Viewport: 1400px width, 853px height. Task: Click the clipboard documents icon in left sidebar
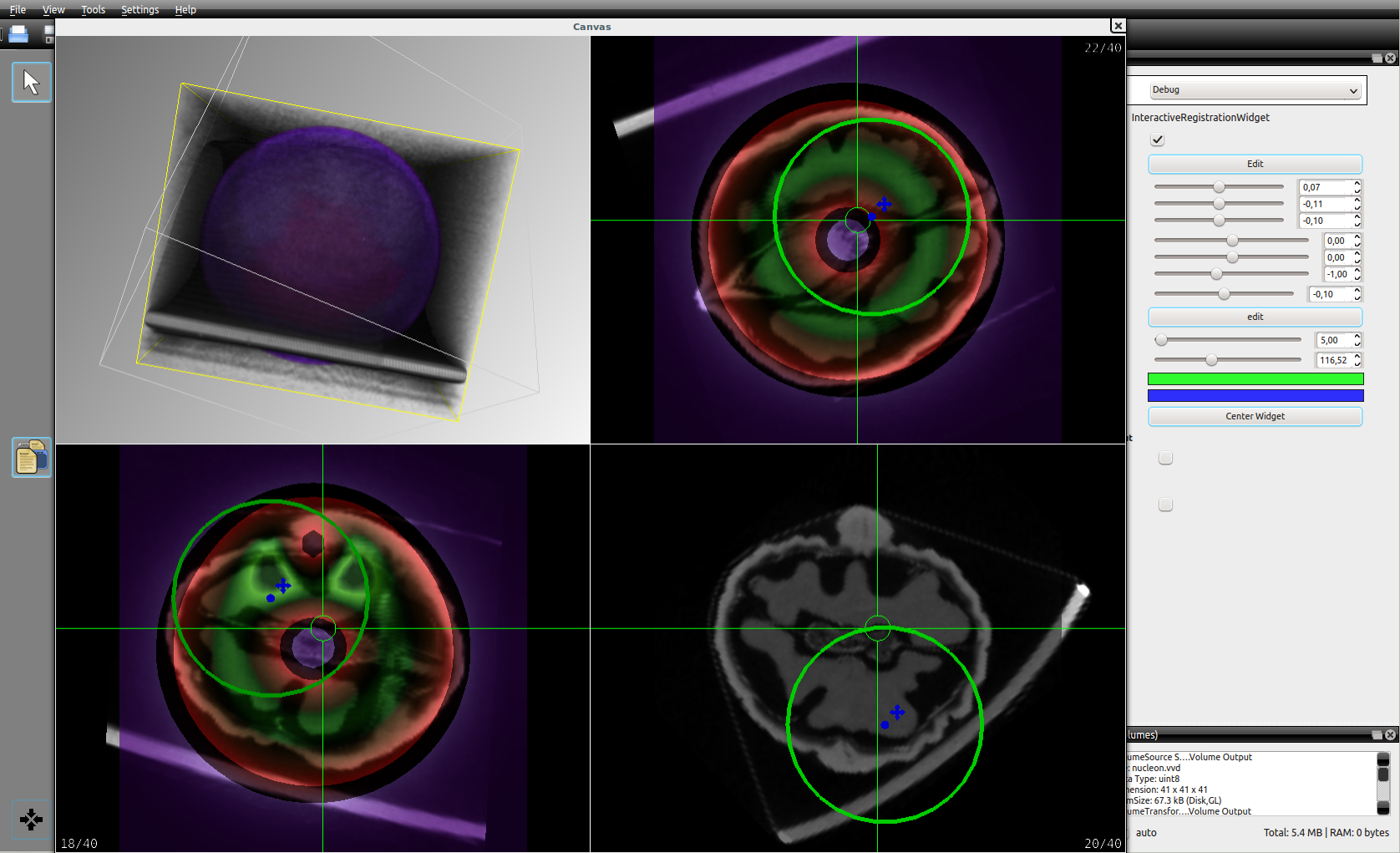[x=32, y=457]
